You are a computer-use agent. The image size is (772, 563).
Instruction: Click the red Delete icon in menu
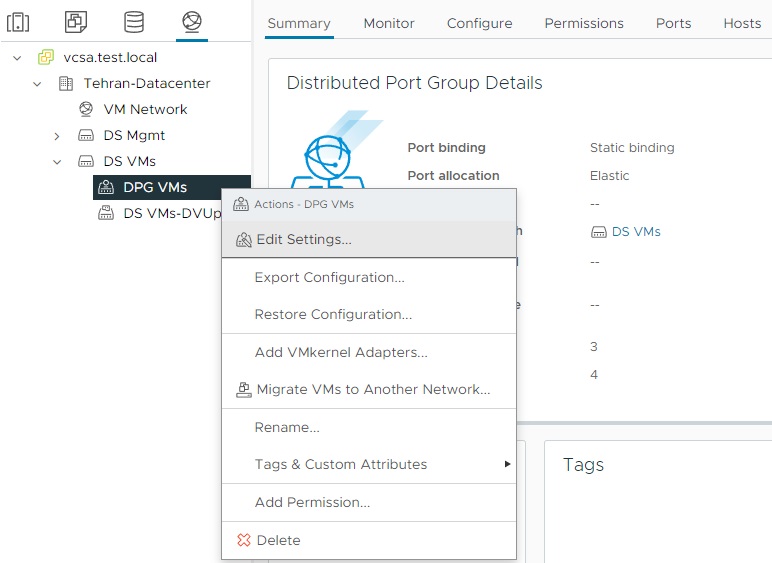[243, 540]
